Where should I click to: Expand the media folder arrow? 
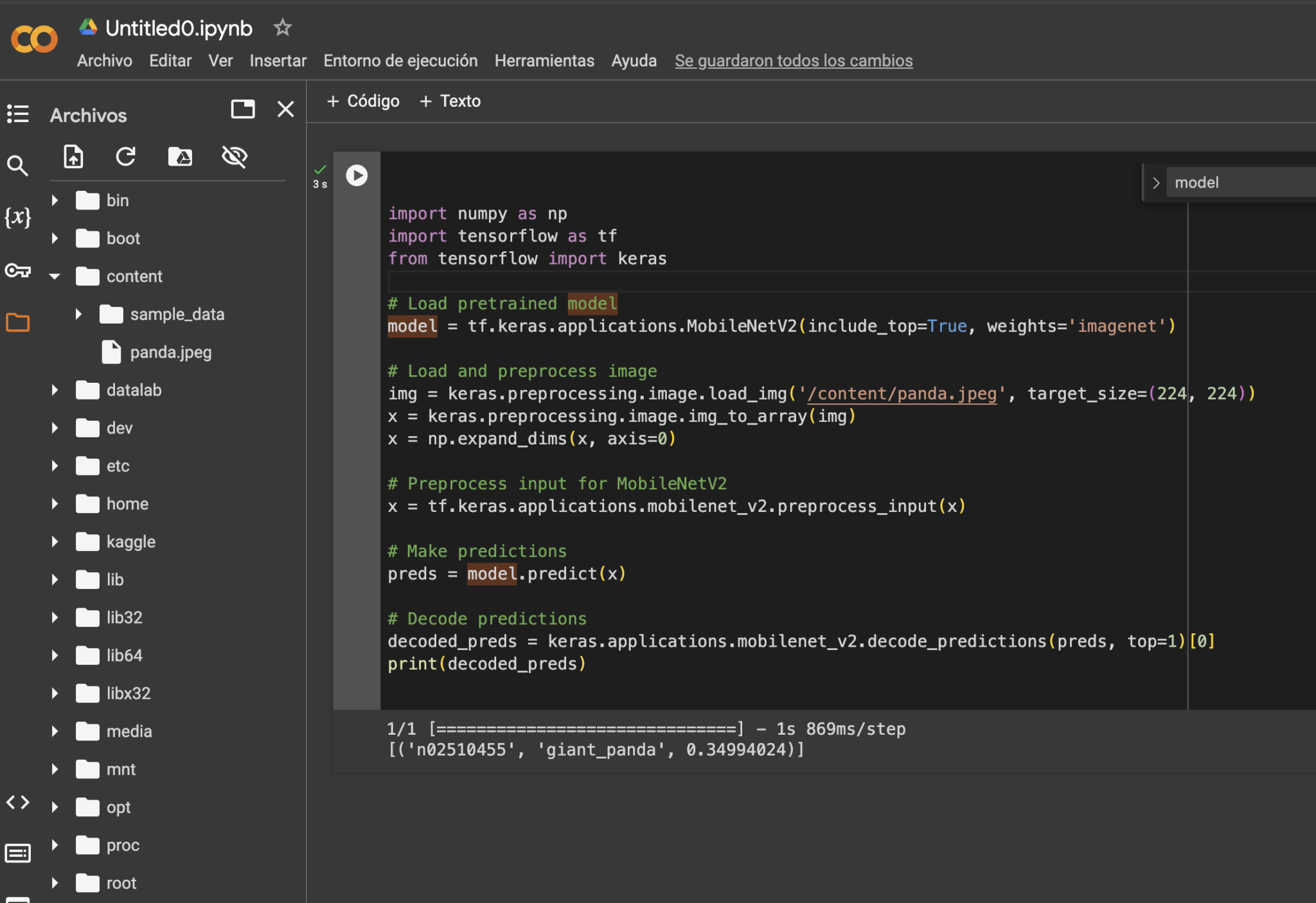coord(55,731)
